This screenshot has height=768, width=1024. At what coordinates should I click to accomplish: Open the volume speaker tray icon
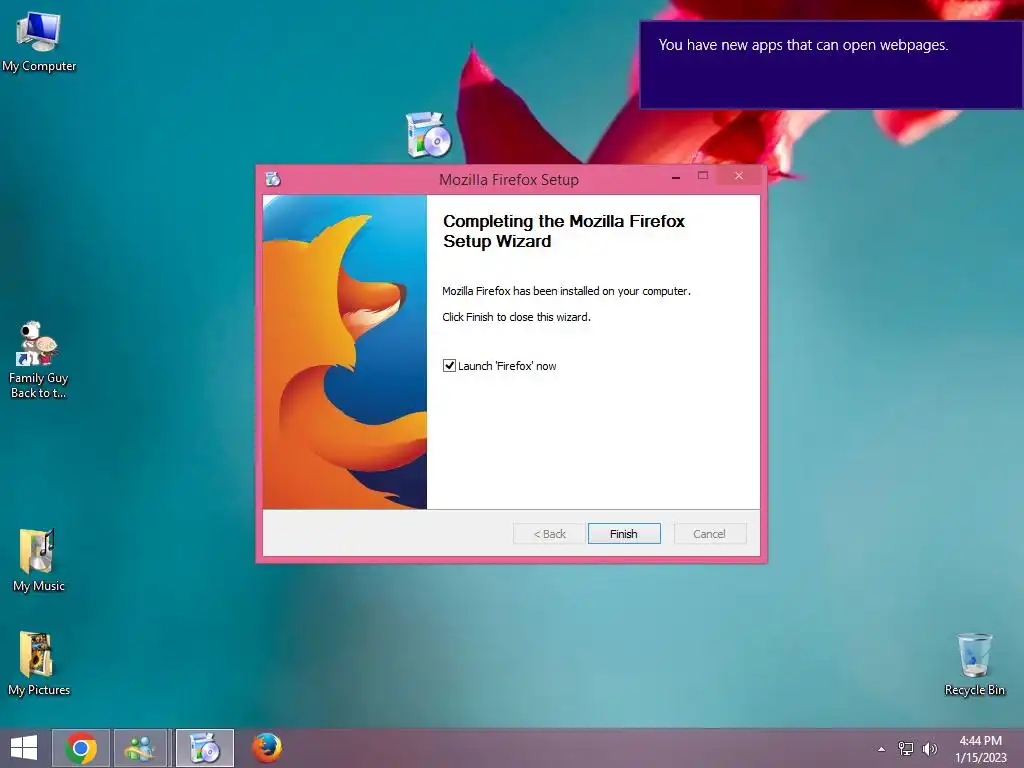point(929,748)
